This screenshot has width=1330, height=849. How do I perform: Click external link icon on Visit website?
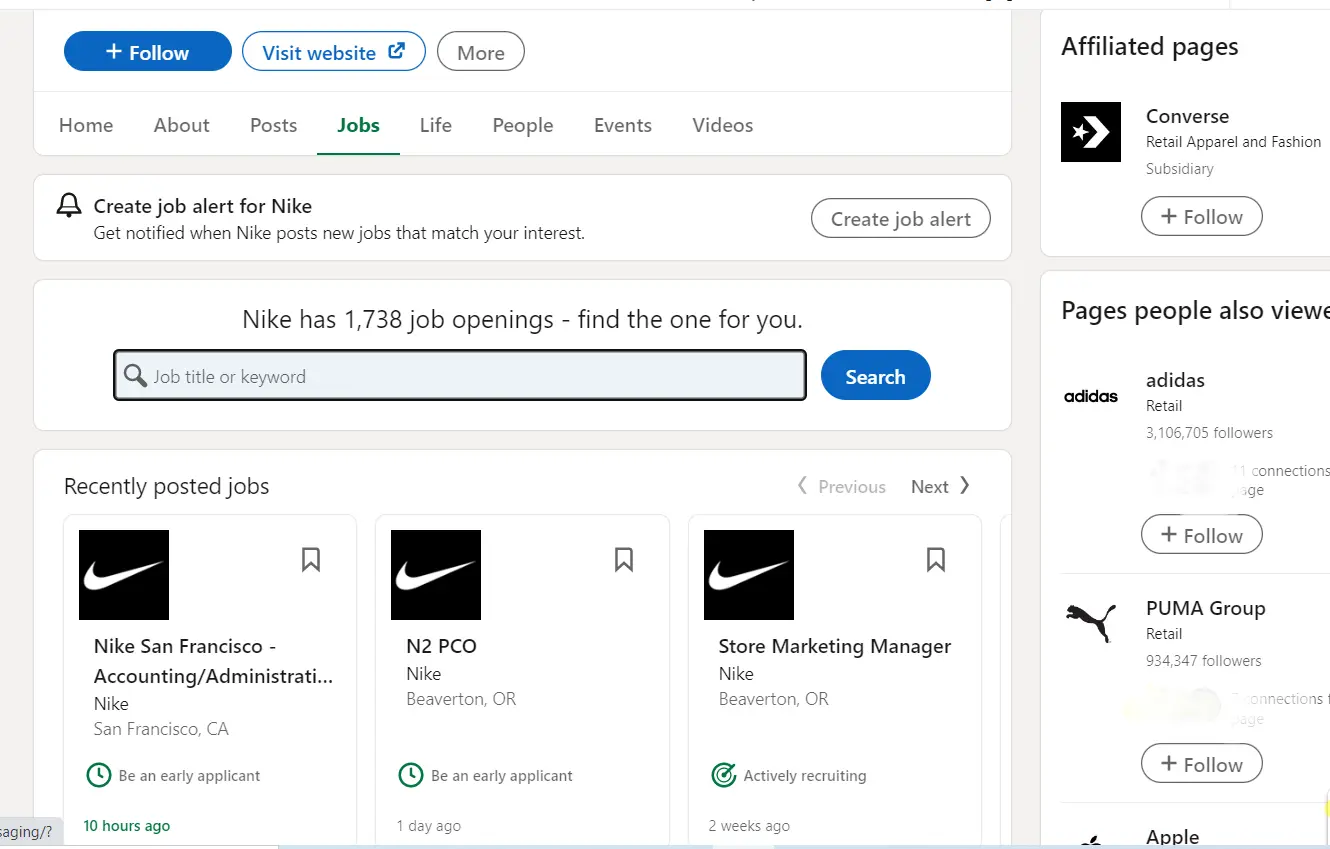(397, 51)
